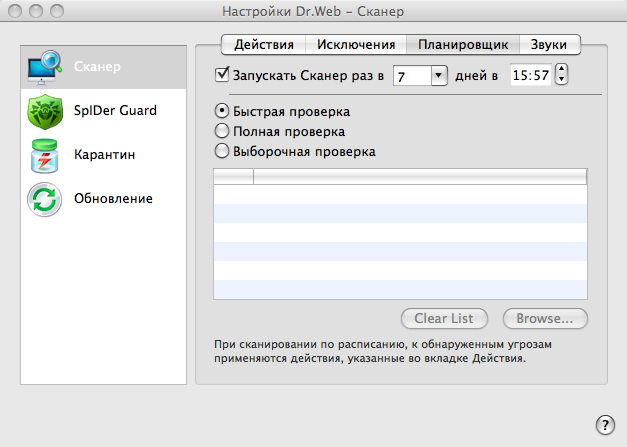Select Быстрая проверка radio button
Viewport: 627px width, 447px height.
coord(222,111)
